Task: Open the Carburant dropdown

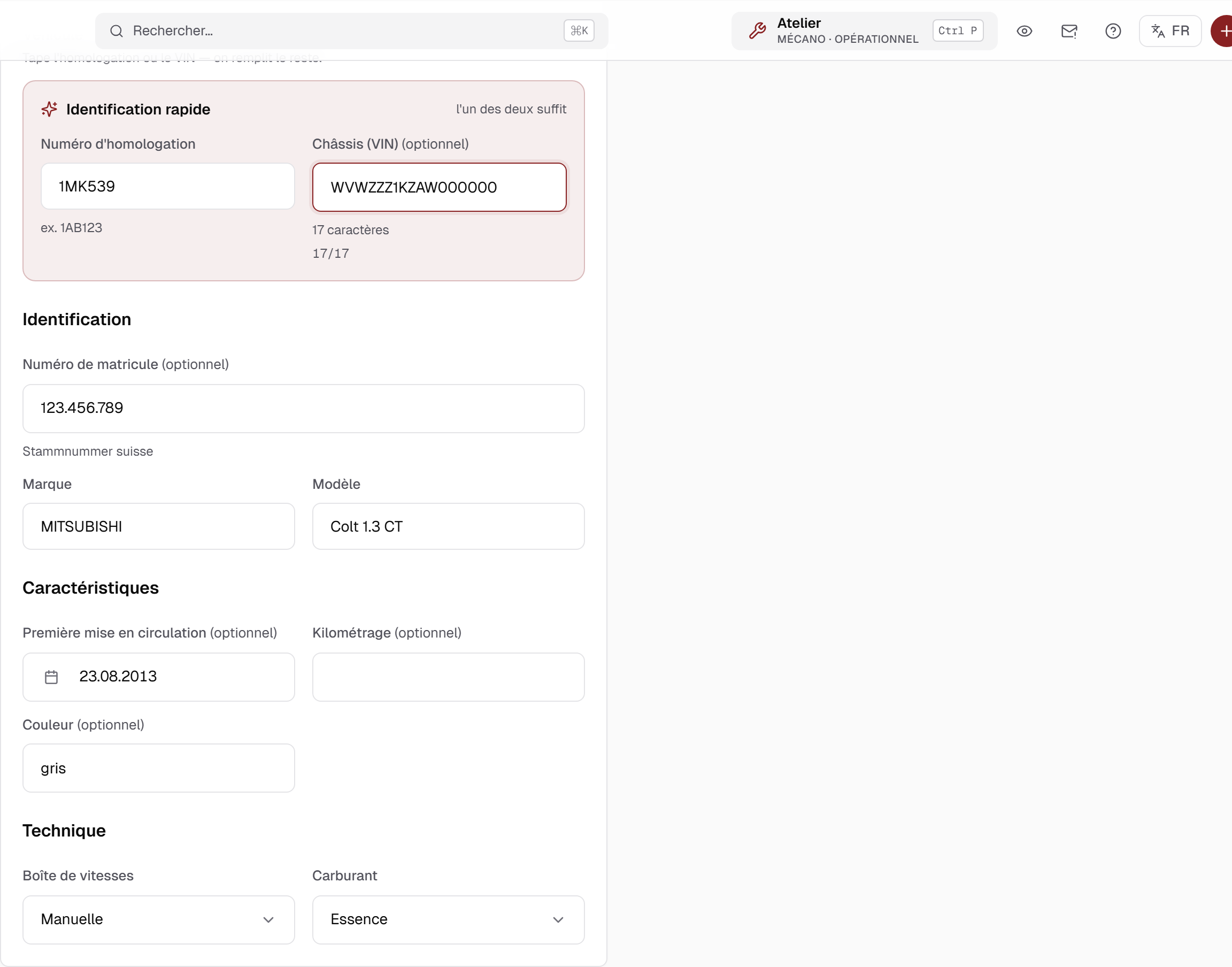Action: 448,920
